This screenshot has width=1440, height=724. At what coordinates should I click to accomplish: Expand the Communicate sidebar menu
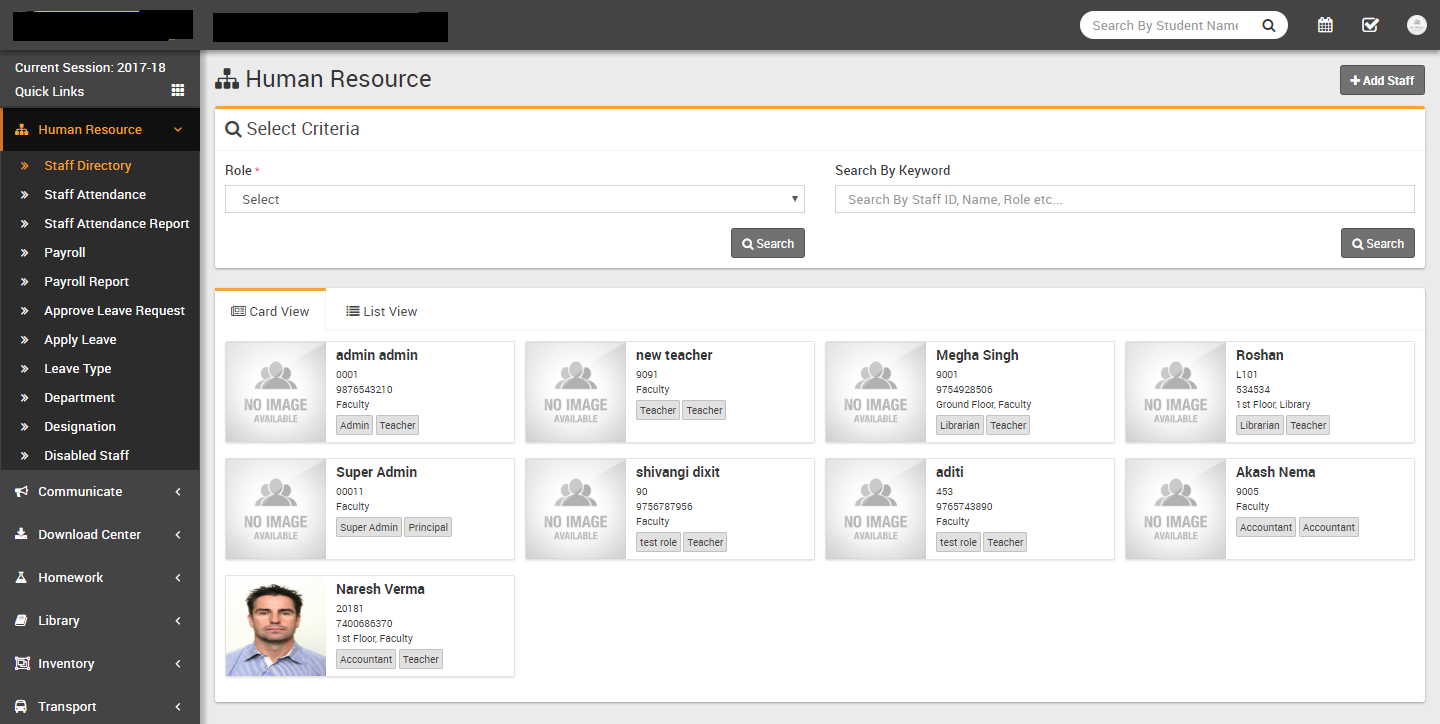click(x=99, y=491)
